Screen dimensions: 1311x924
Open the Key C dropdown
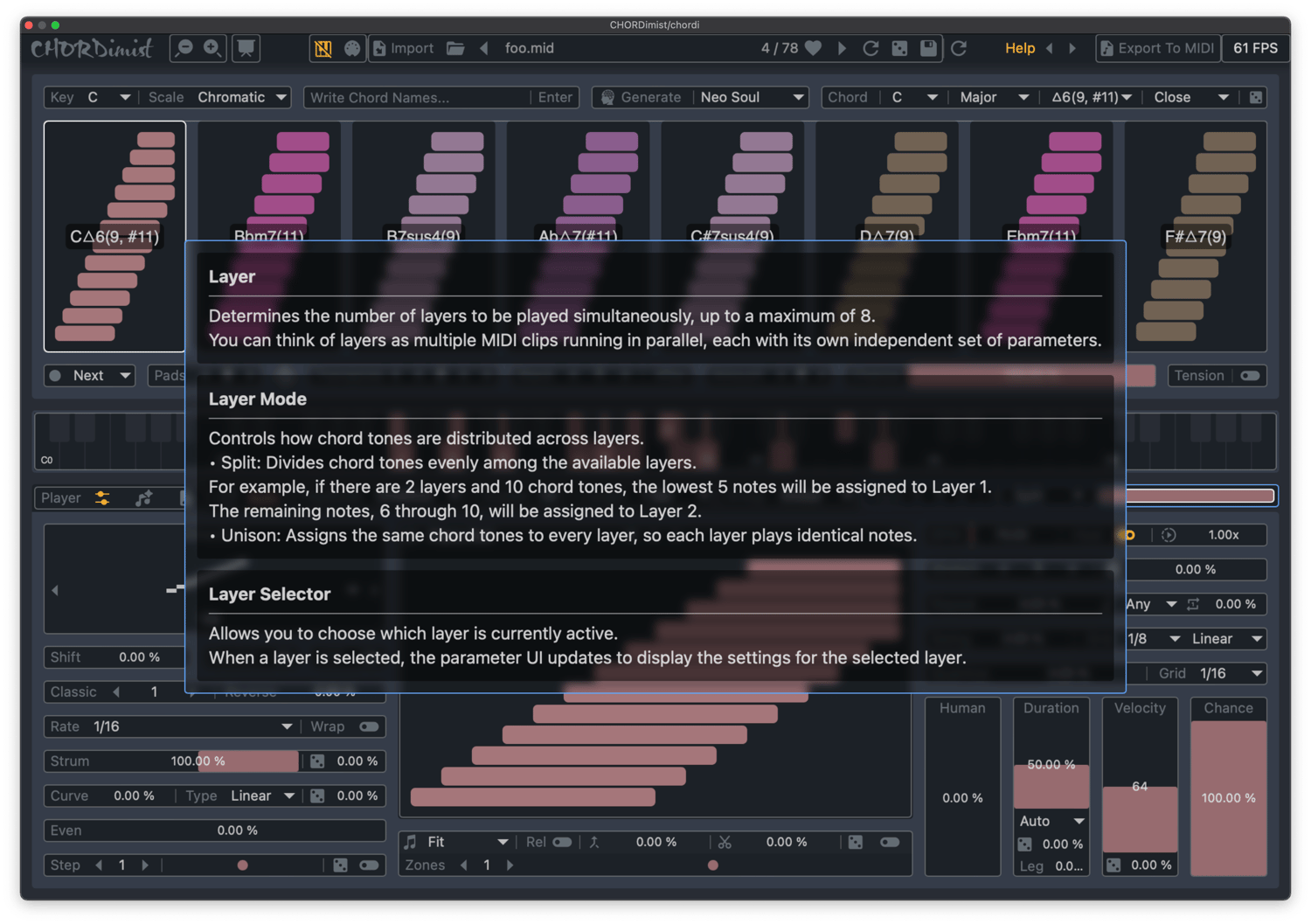[x=108, y=97]
